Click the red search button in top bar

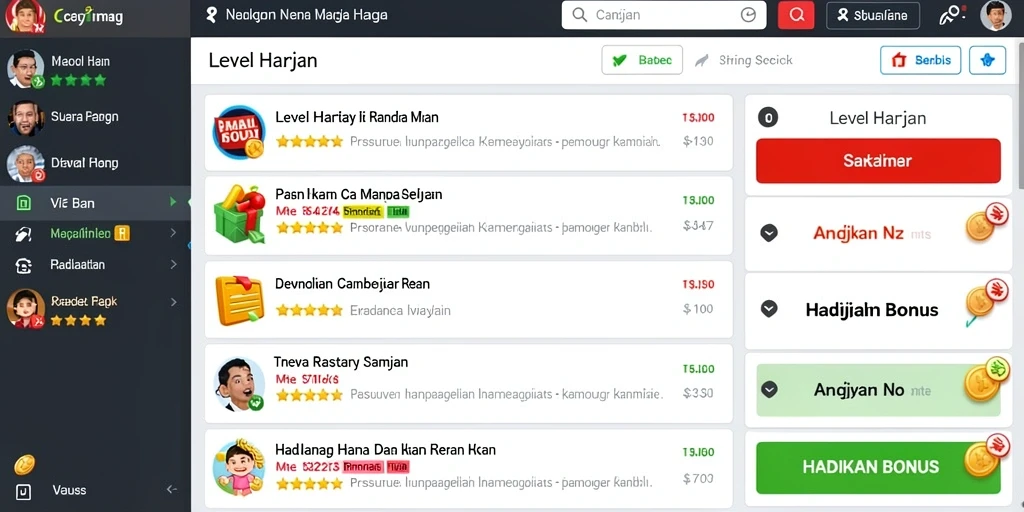(x=796, y=15)
